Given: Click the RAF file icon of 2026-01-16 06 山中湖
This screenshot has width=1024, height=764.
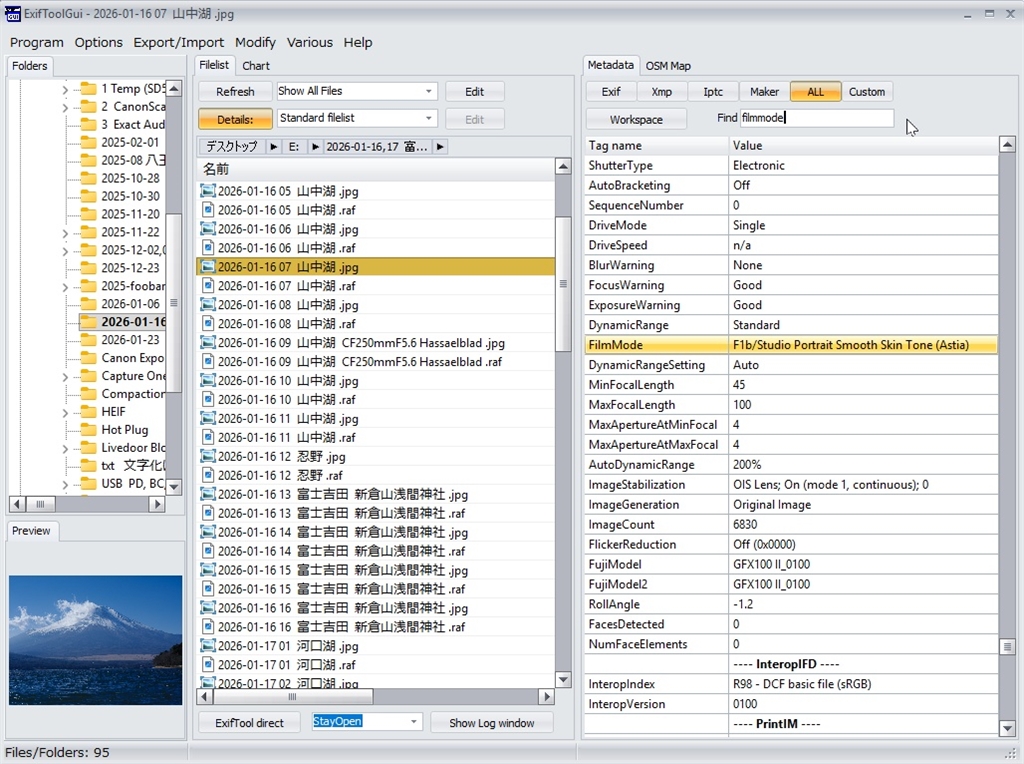Looking at the screenshot, I should click(208, 248).
